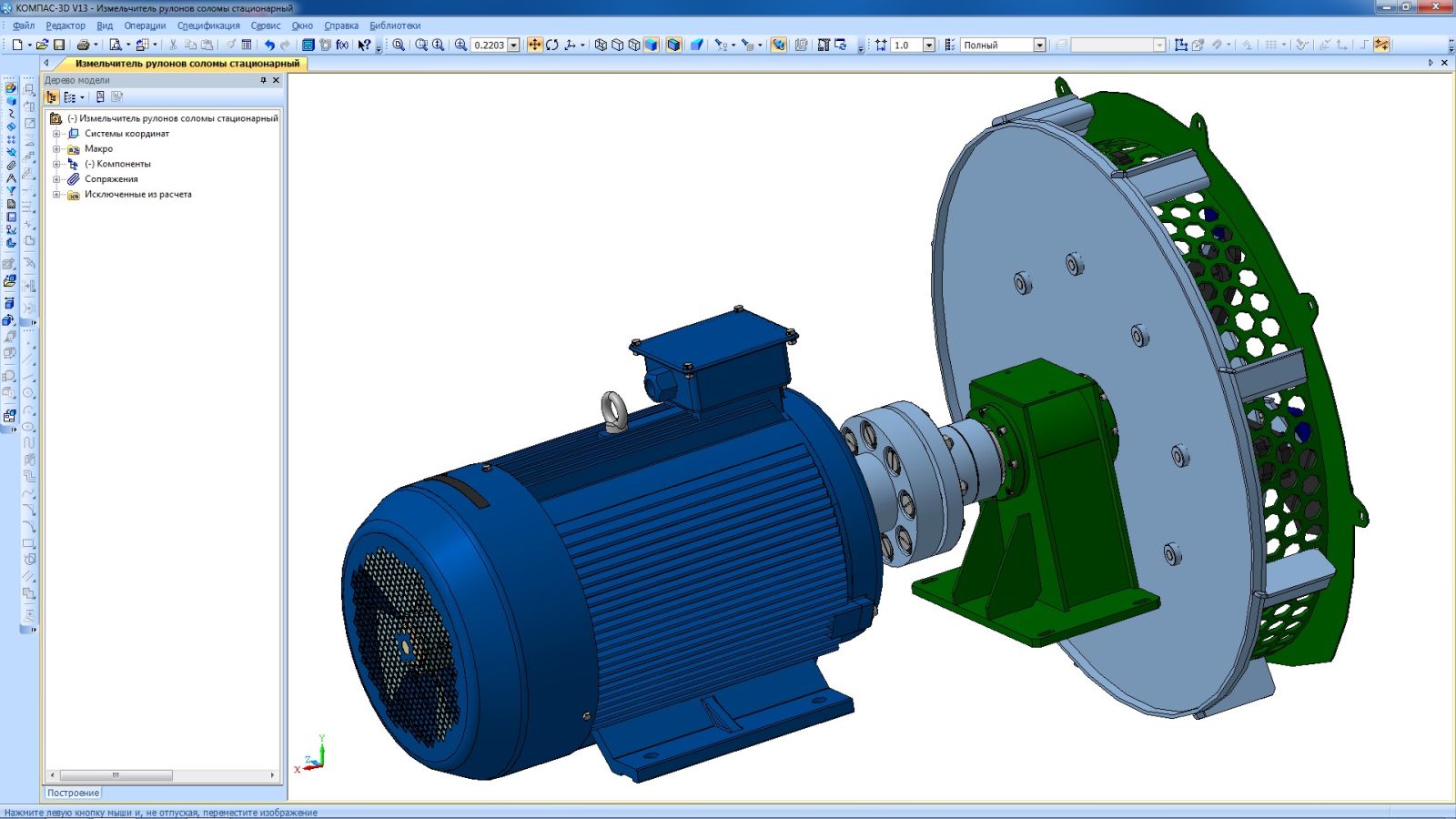
Task: Pin the Дерево модели panel
Action: click(264, 80)
